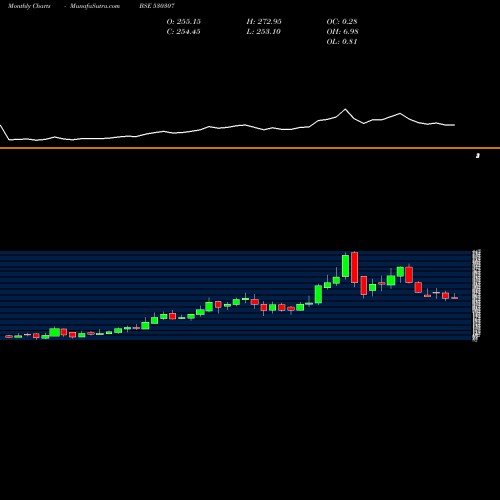This screenshot has height=500, width=500.
Task: Select the low value 'L: 253.10'
Action: [263, 32]
